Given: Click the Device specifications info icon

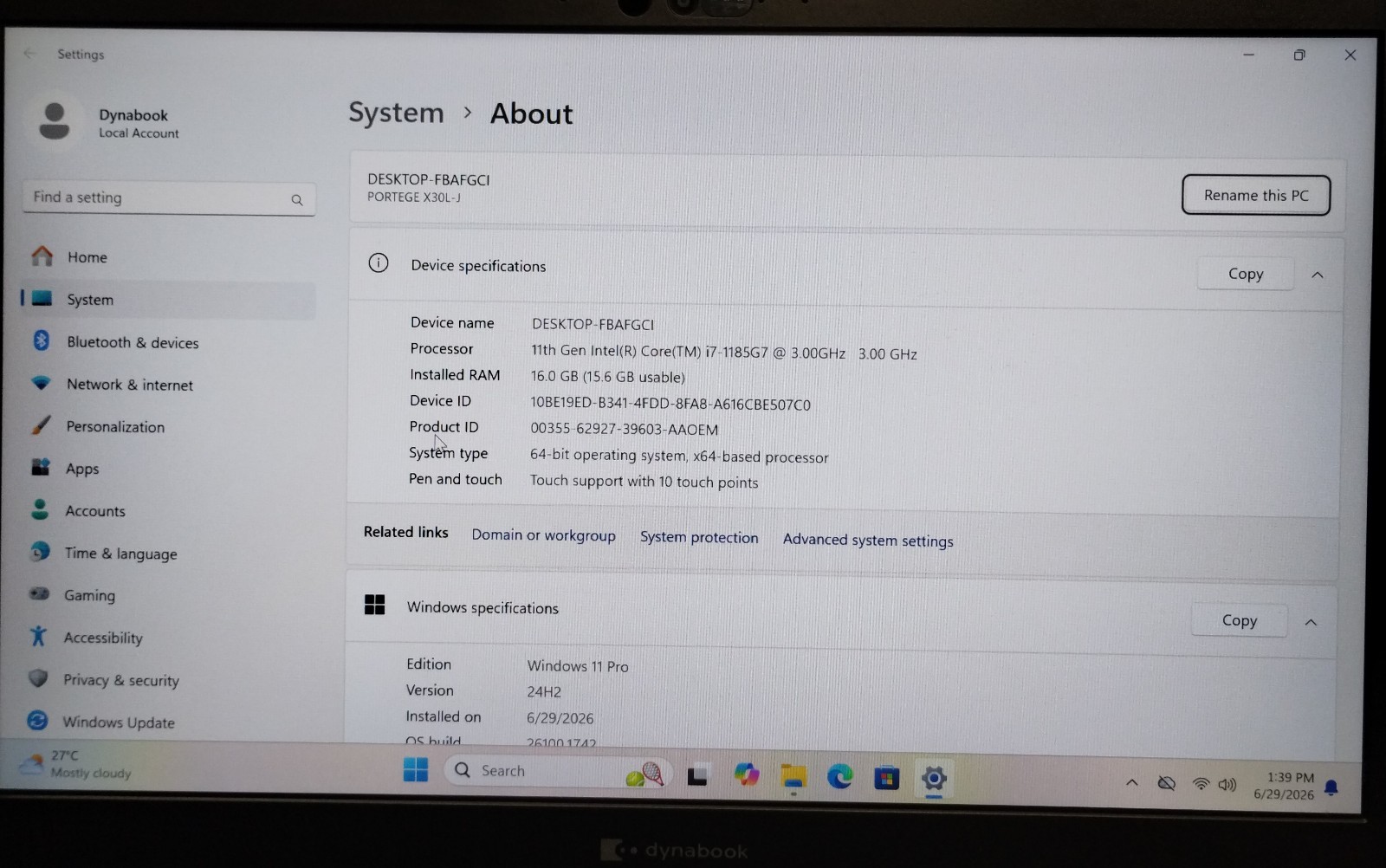Looking at the screenshot, I should pos(379,263).
